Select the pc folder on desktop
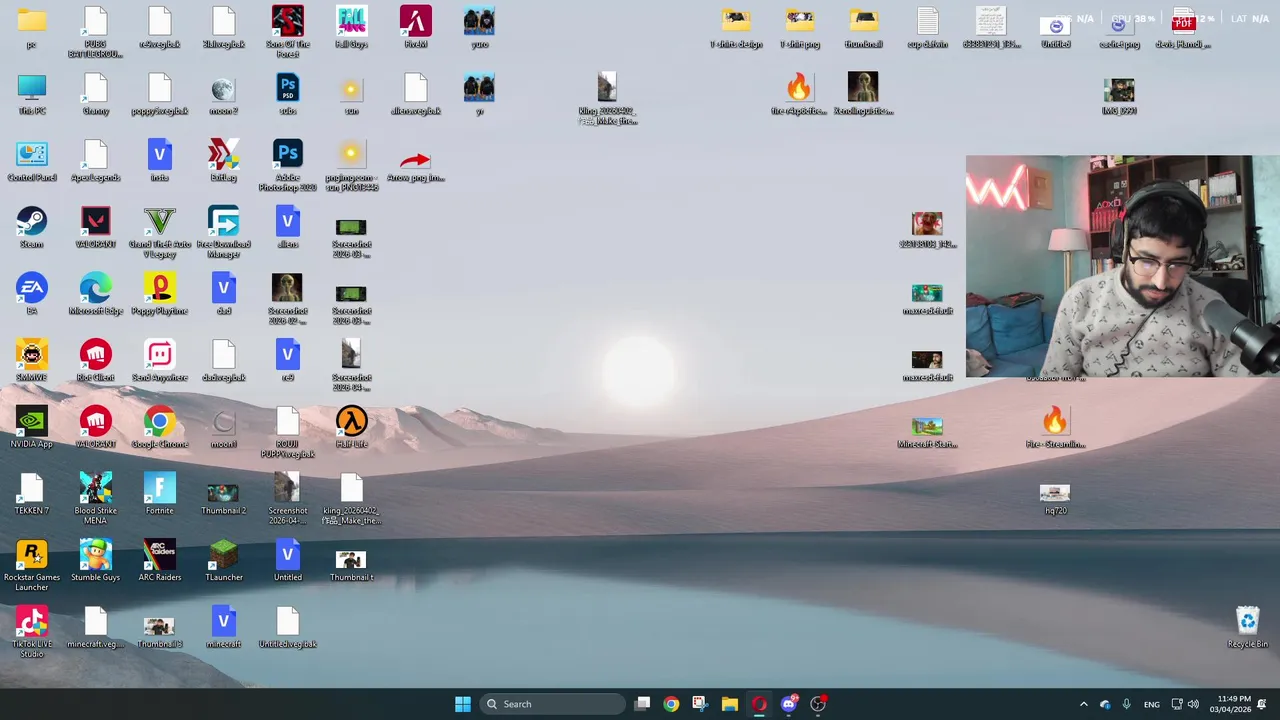Image resolution: width=1280 pixels, height=720 pixels. [32, 28]
